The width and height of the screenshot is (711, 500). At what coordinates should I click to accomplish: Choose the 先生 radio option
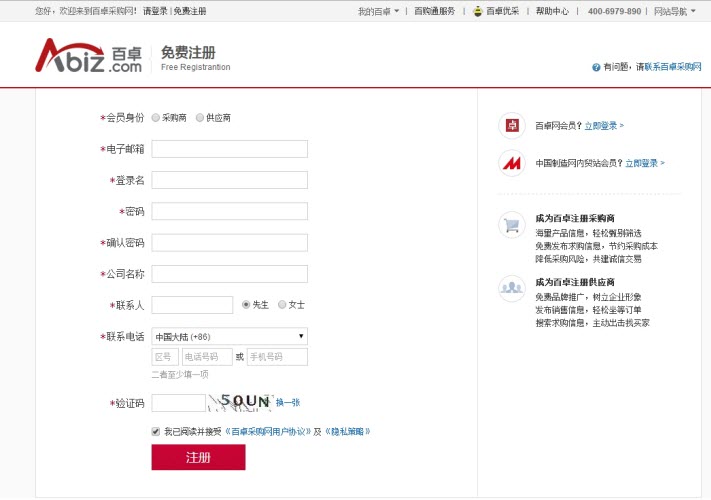click(246, 305)
